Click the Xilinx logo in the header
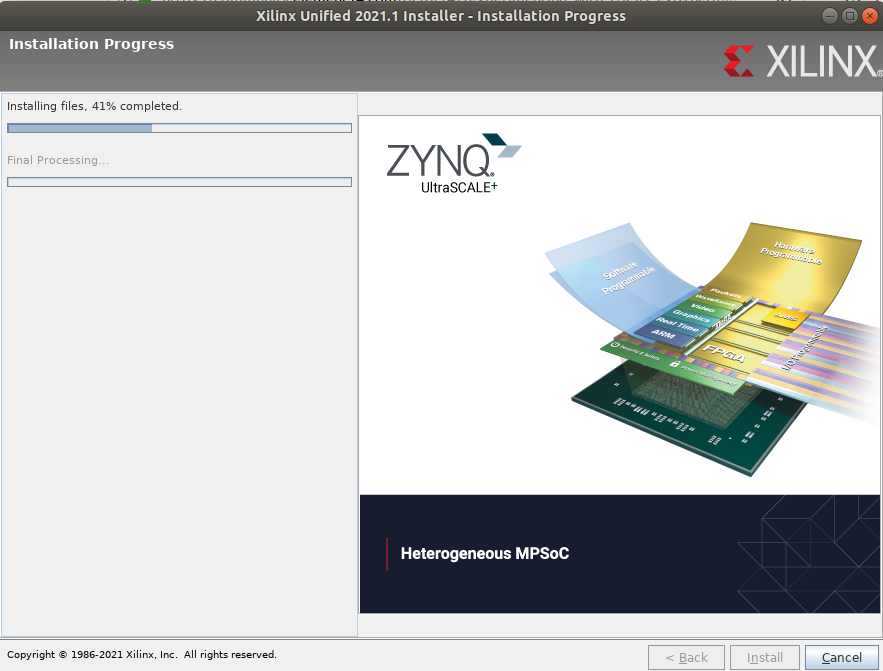The width and height of the screenshot is (883, 671). (x=802, y=61)
